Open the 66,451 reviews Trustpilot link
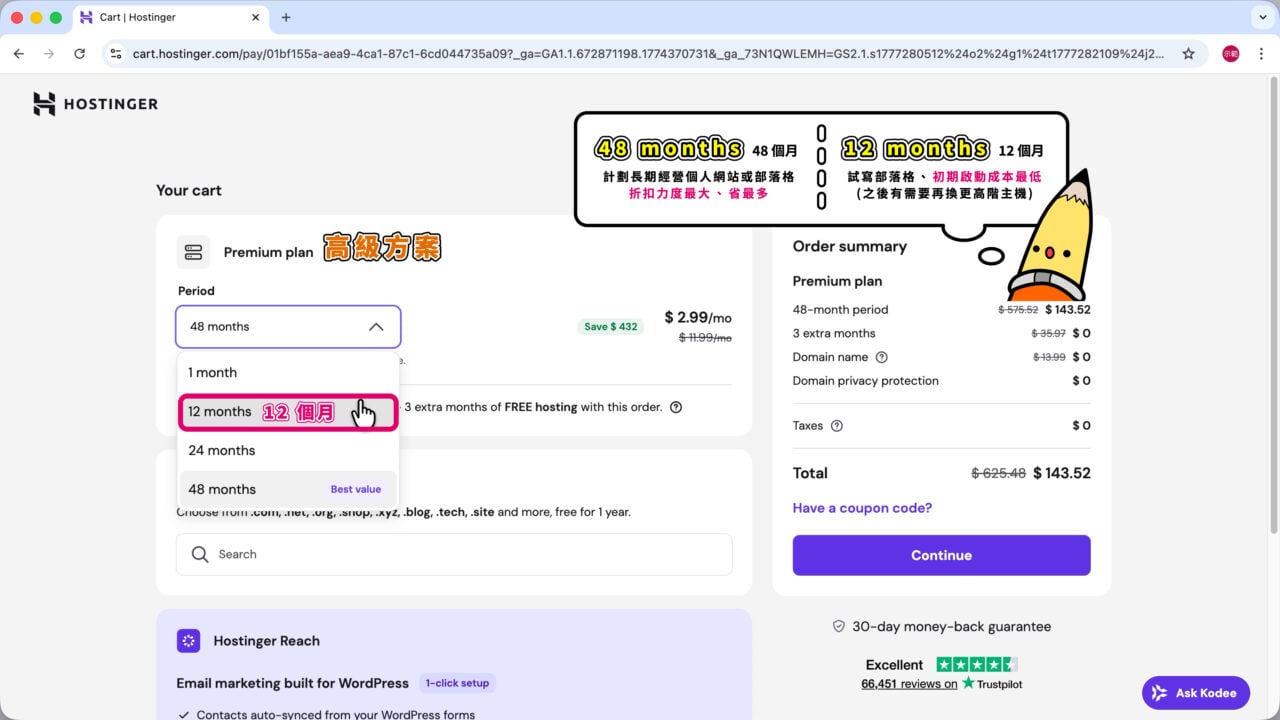 [909, 684]
